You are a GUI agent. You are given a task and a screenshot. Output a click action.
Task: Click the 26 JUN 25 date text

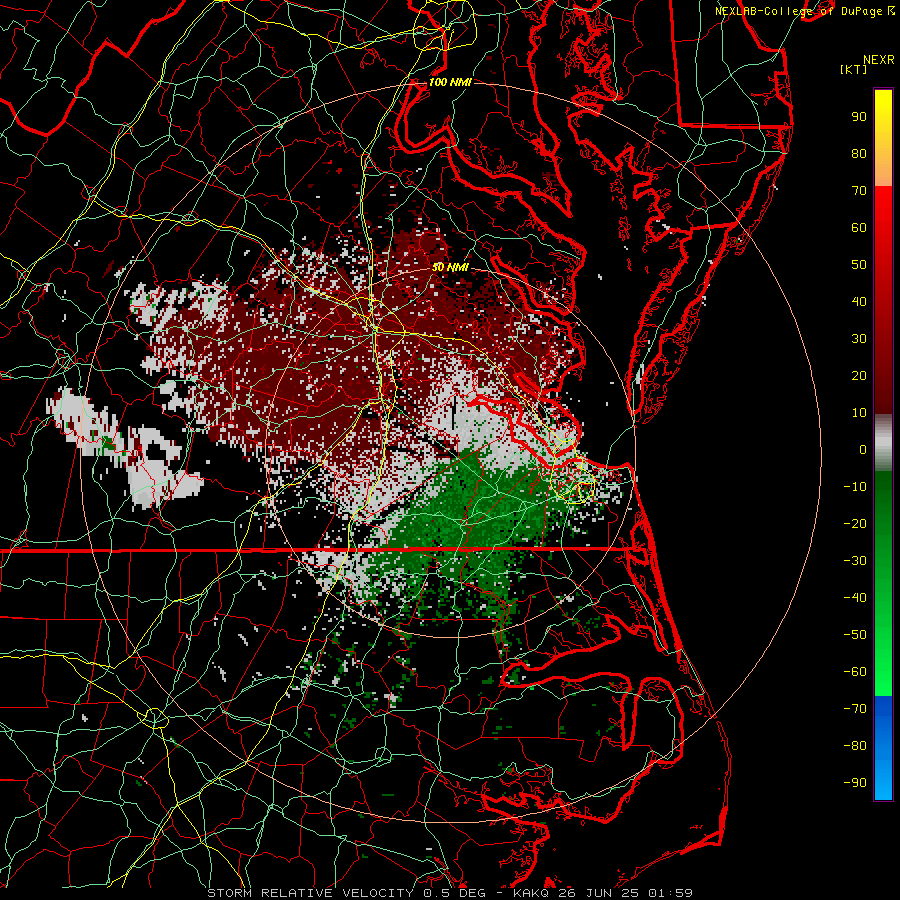click(x=600, y=893)
